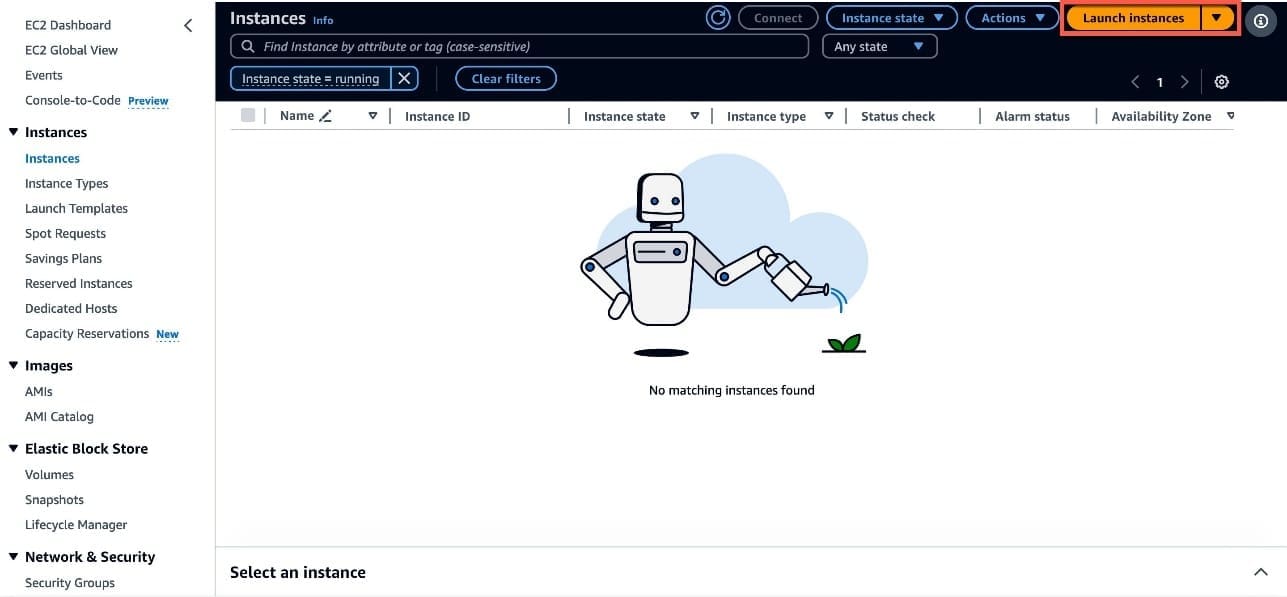
Task: Click the refresh instances icon
Action: (x=718, y=18)
